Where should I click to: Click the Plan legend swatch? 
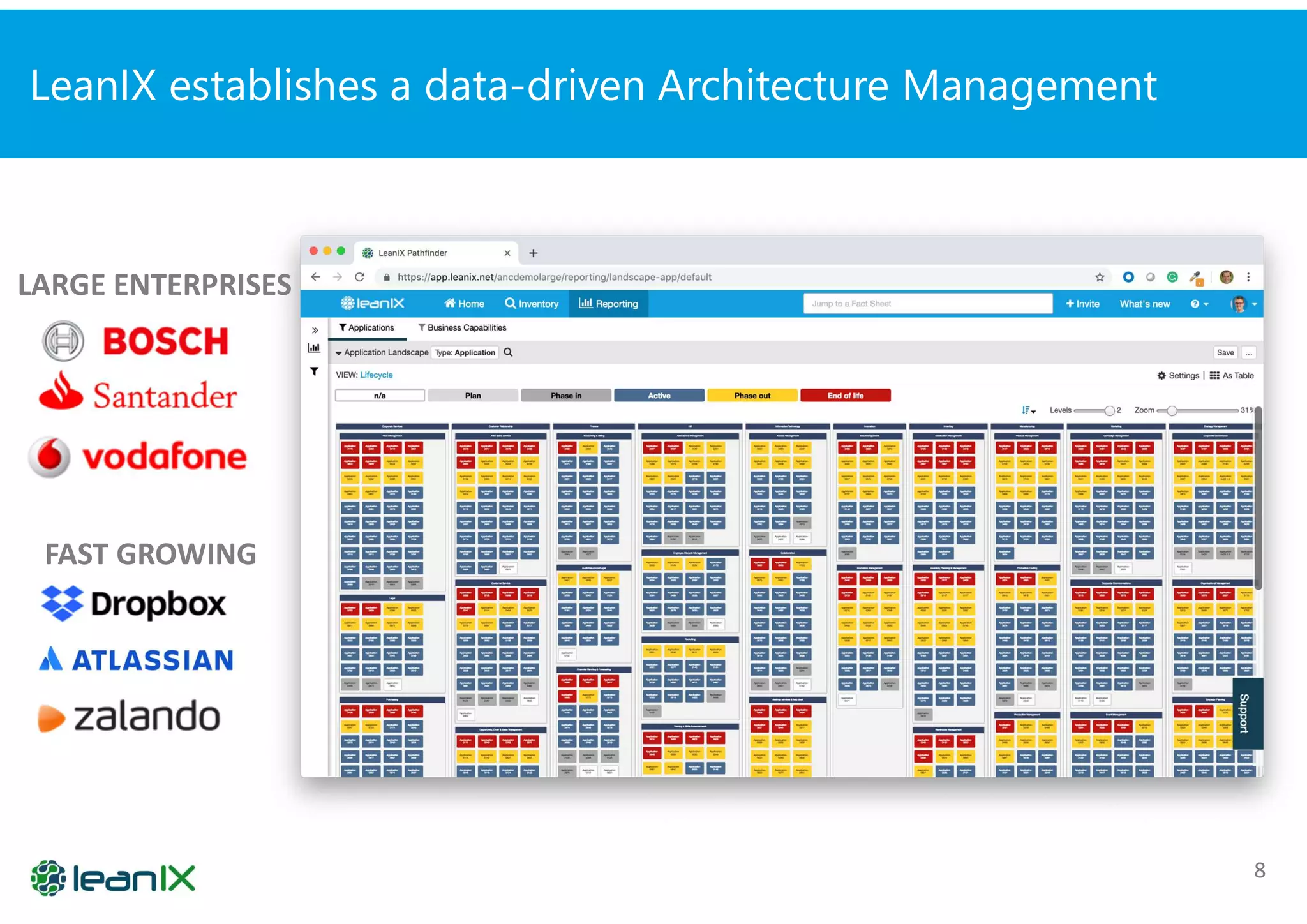[x=473, y=396]
